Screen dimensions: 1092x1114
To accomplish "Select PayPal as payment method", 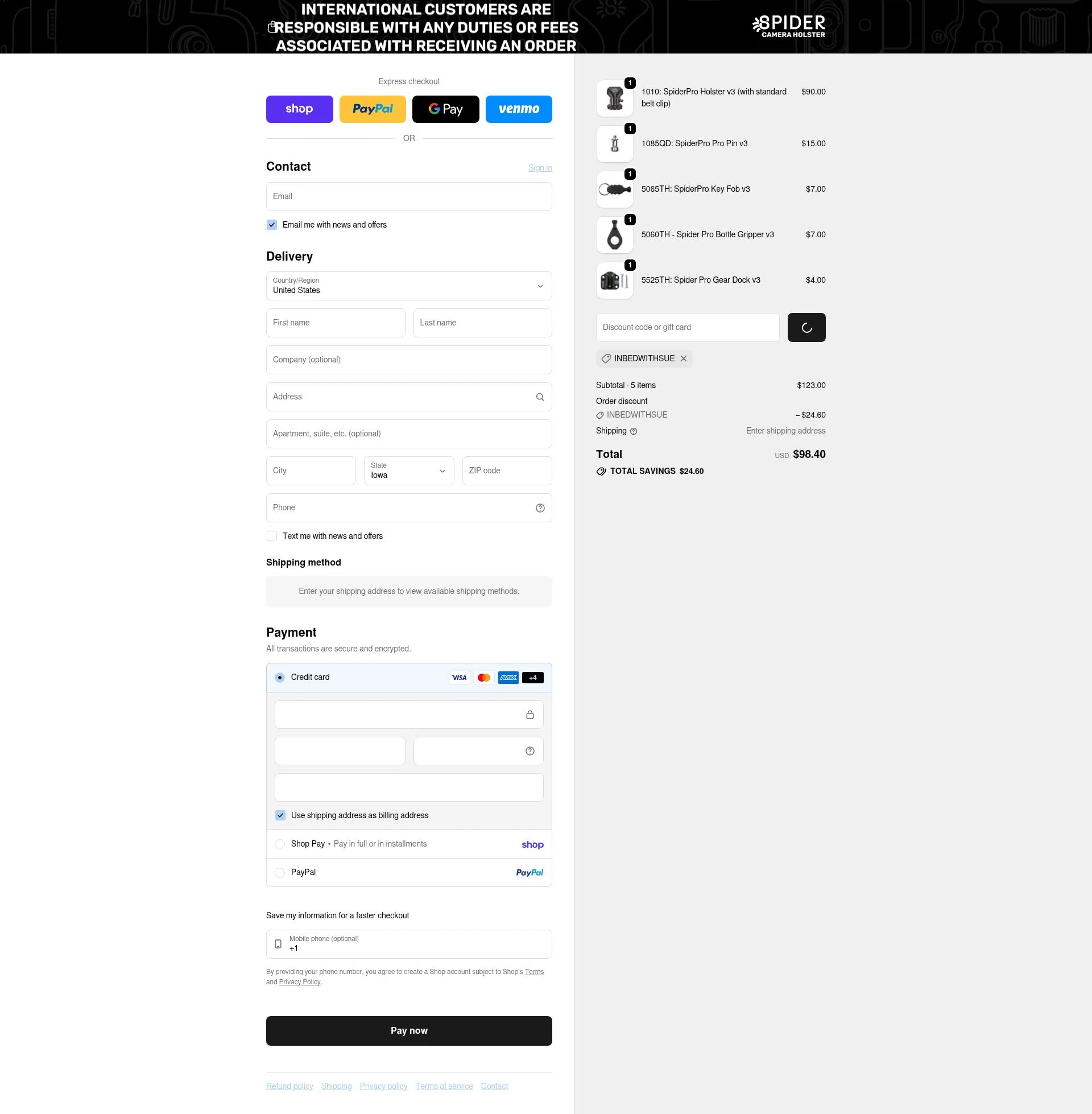I will 280,873.
